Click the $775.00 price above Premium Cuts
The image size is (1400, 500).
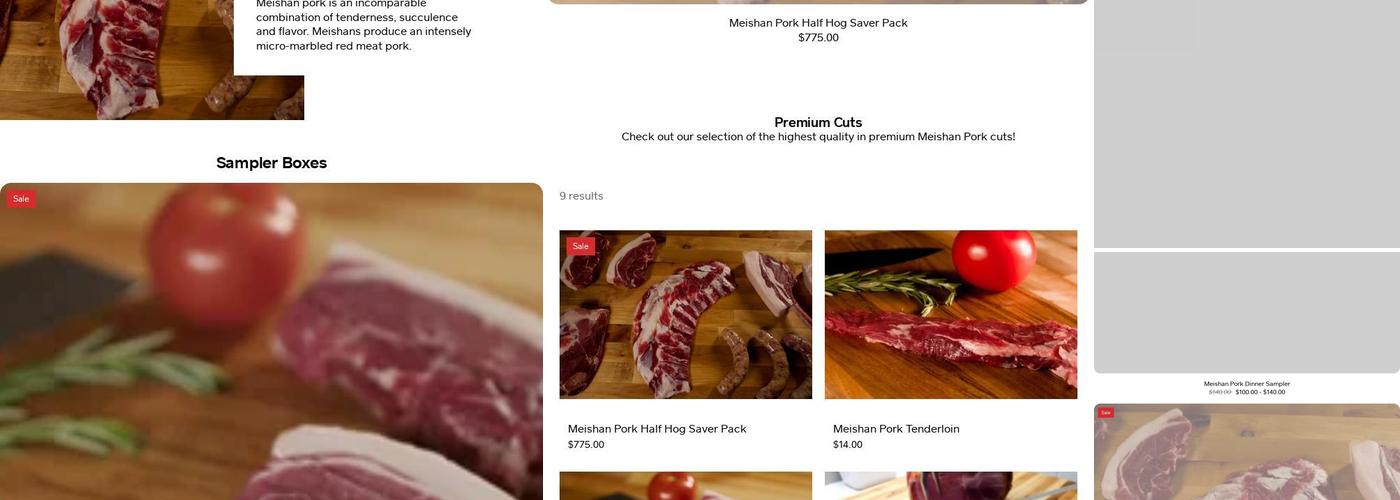coord(817,38)
